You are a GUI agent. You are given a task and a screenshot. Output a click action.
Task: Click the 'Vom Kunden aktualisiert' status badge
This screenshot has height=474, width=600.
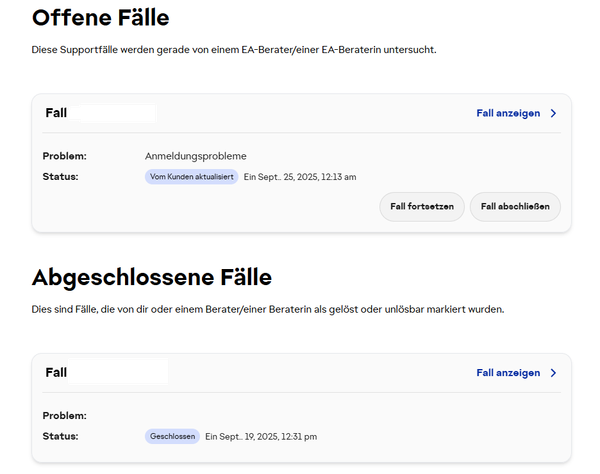pyautogui.click(x=191, y=177)
